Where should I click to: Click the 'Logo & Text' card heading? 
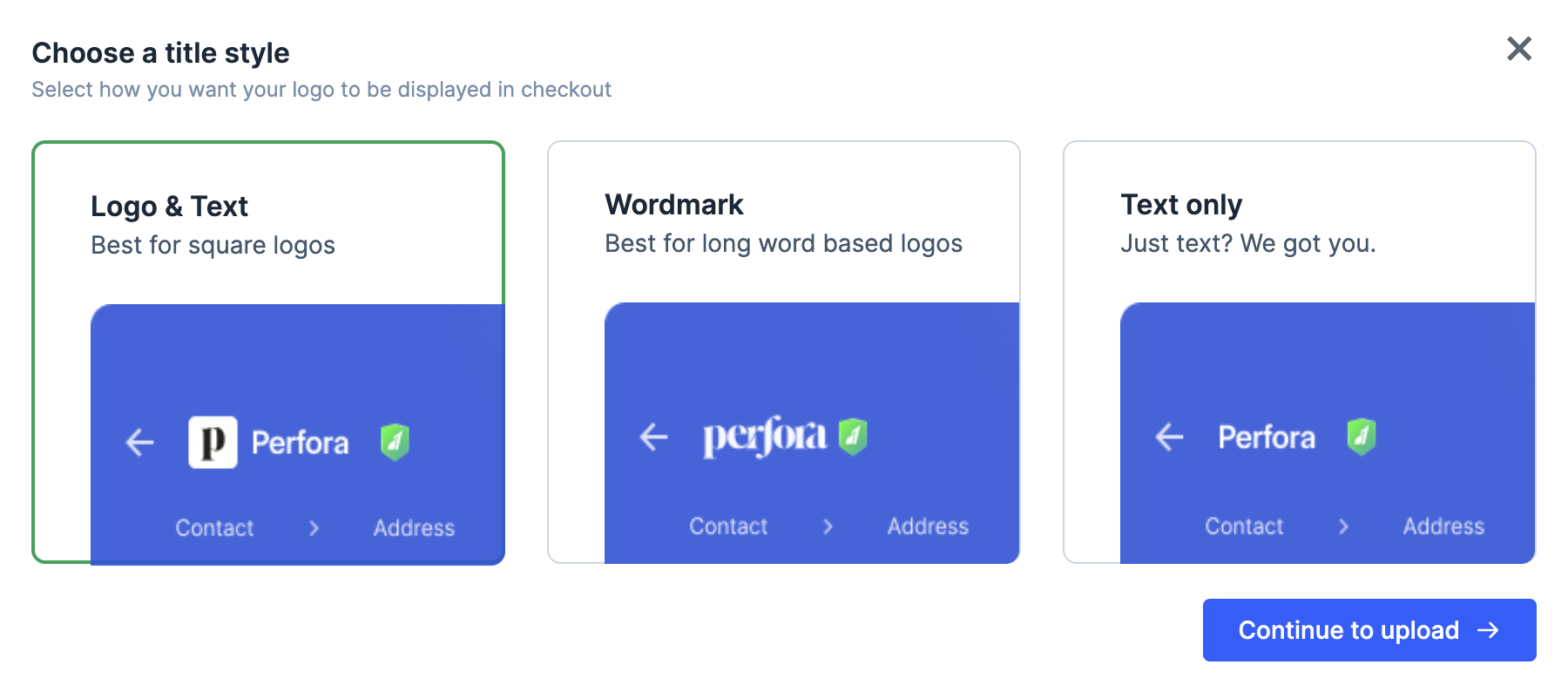[x=170, y=207]
